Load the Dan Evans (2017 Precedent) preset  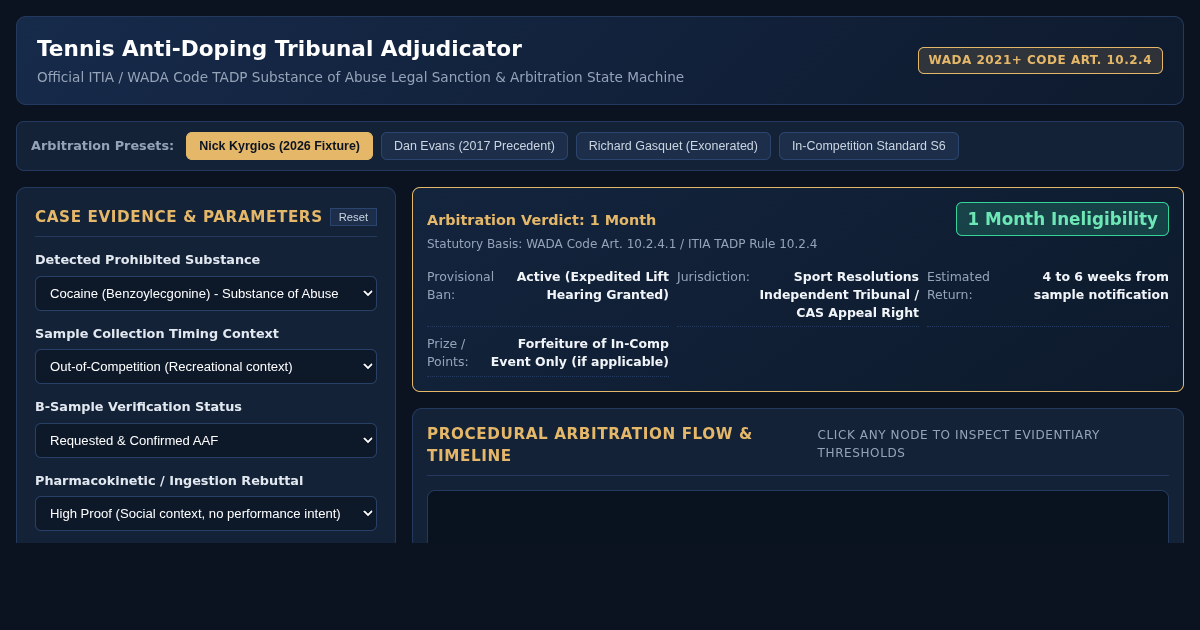(x=474, y=146)
